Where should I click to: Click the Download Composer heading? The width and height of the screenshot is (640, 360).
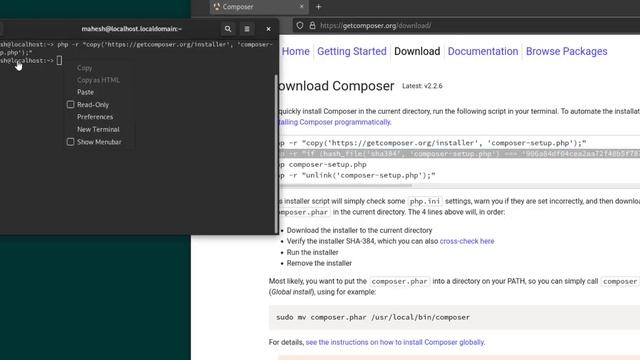(336, 86)
